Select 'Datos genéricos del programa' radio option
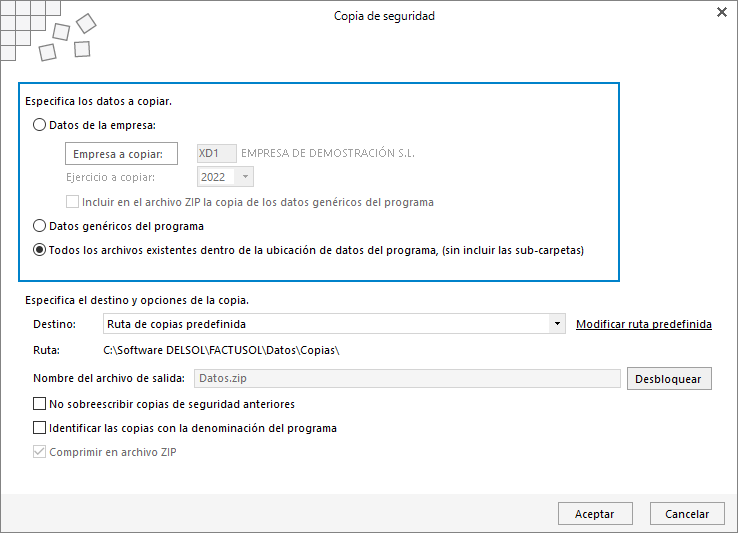 (40, 226)
